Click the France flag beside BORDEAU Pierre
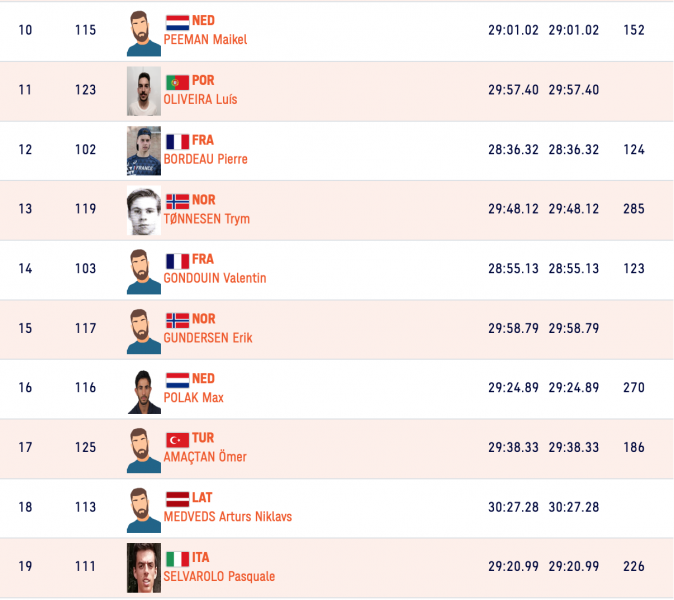Viewport: 674px width, 600px height. (177, 141)
